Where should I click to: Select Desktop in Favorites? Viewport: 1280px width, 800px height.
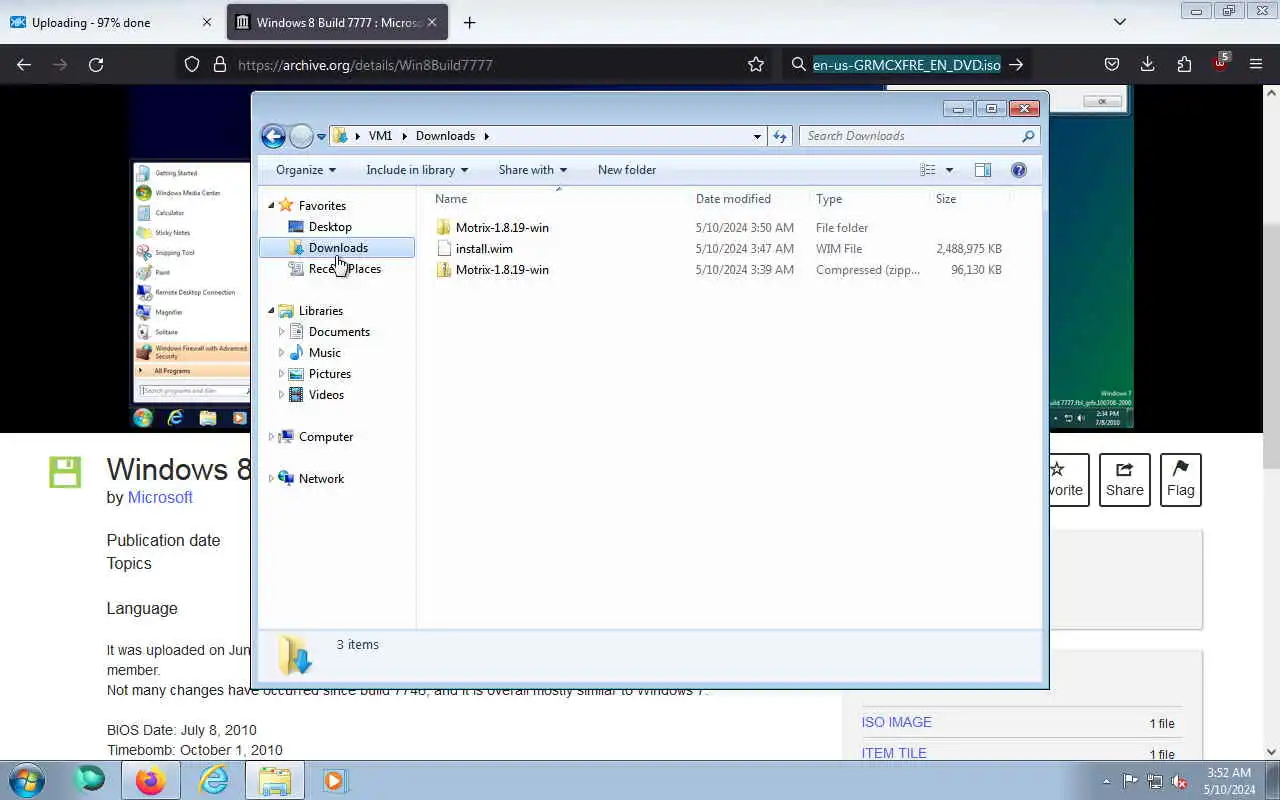(330, 227)
